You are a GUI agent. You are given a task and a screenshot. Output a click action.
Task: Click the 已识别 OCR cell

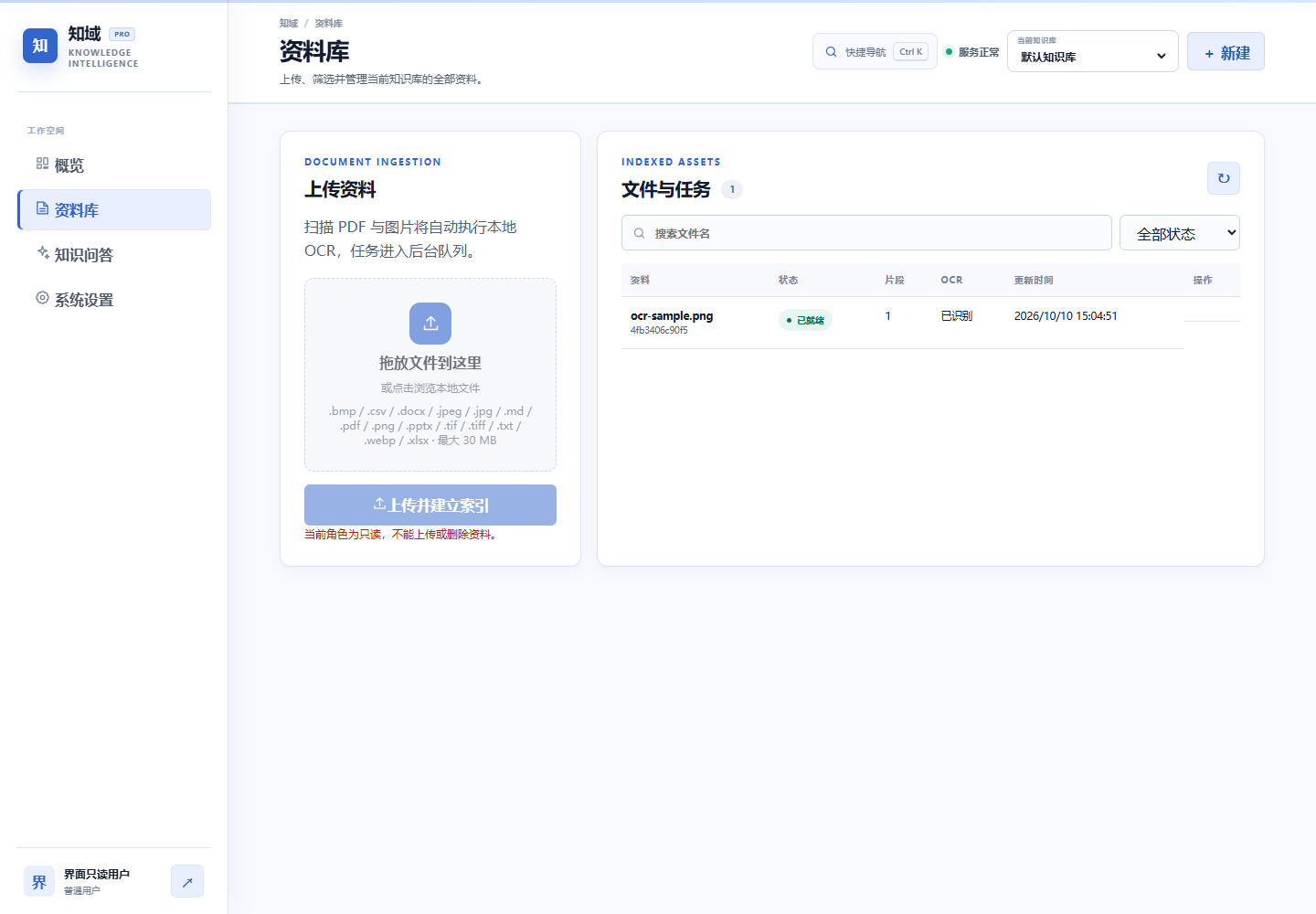pyautogui.click(x=957, y=316)
